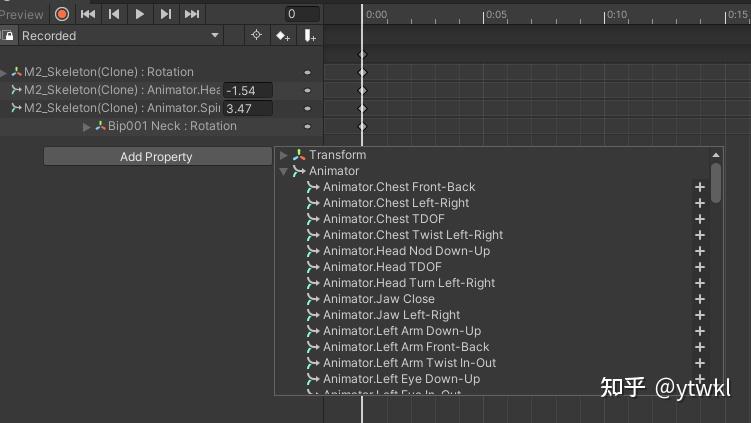Edit the -1.54 value field
The image size is (751, 423).
248,91
